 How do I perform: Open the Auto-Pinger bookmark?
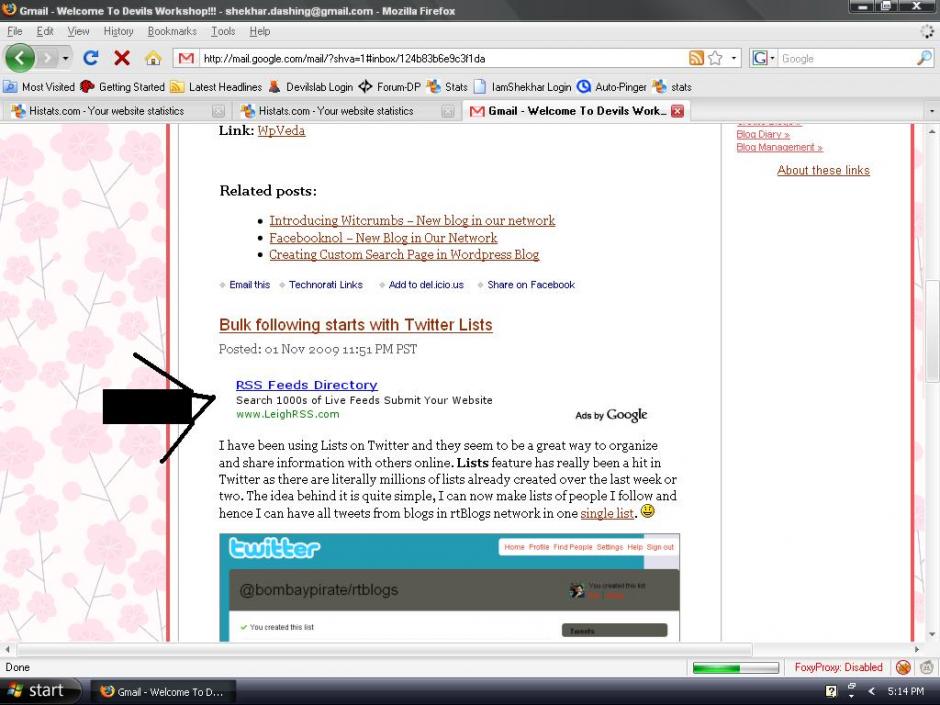click(612, 87)
